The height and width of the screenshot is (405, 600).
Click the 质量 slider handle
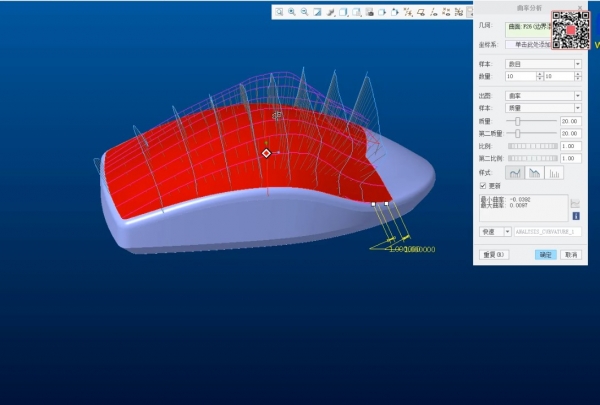click(x=517, y=120)
